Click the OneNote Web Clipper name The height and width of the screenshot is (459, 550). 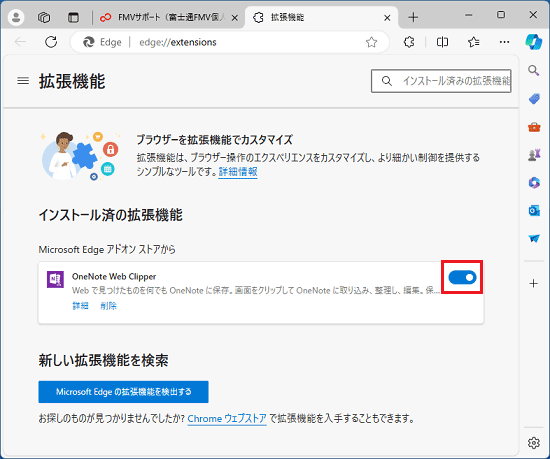click(114, 277)
